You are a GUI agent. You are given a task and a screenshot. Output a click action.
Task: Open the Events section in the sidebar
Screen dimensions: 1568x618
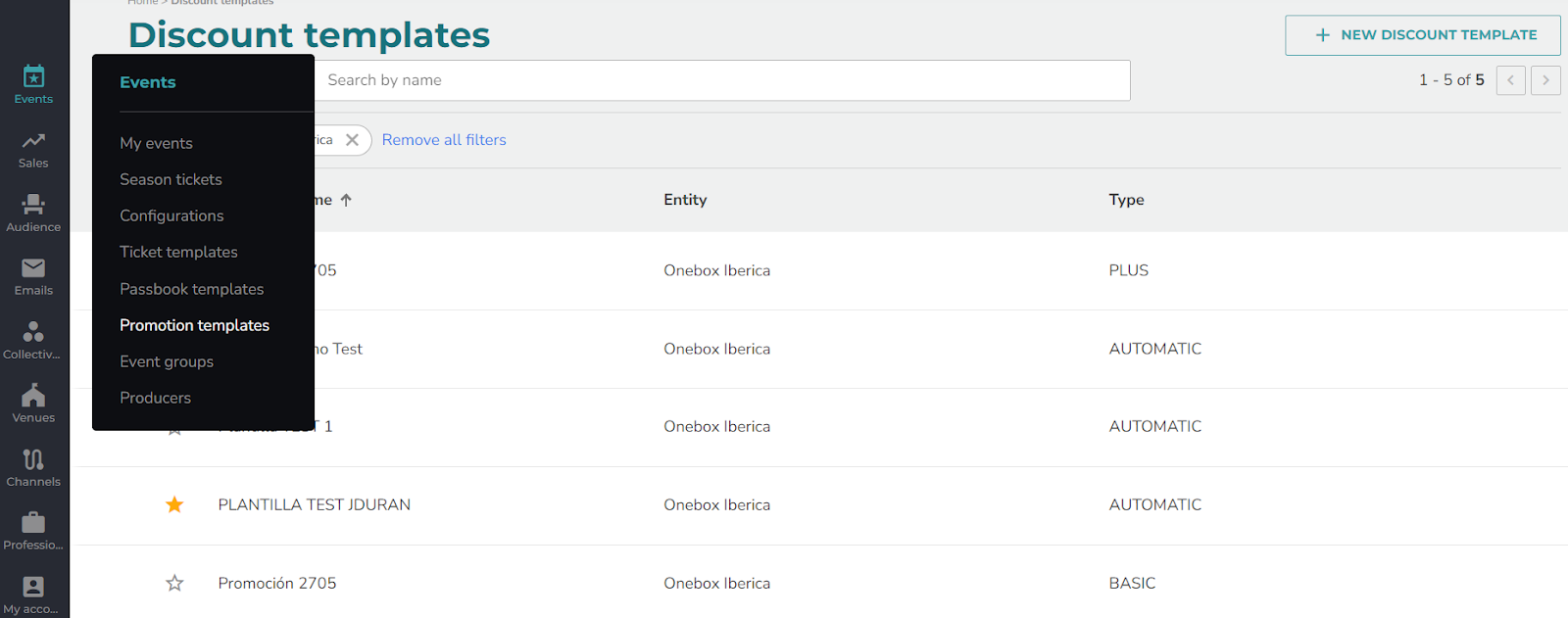(33, 84)
